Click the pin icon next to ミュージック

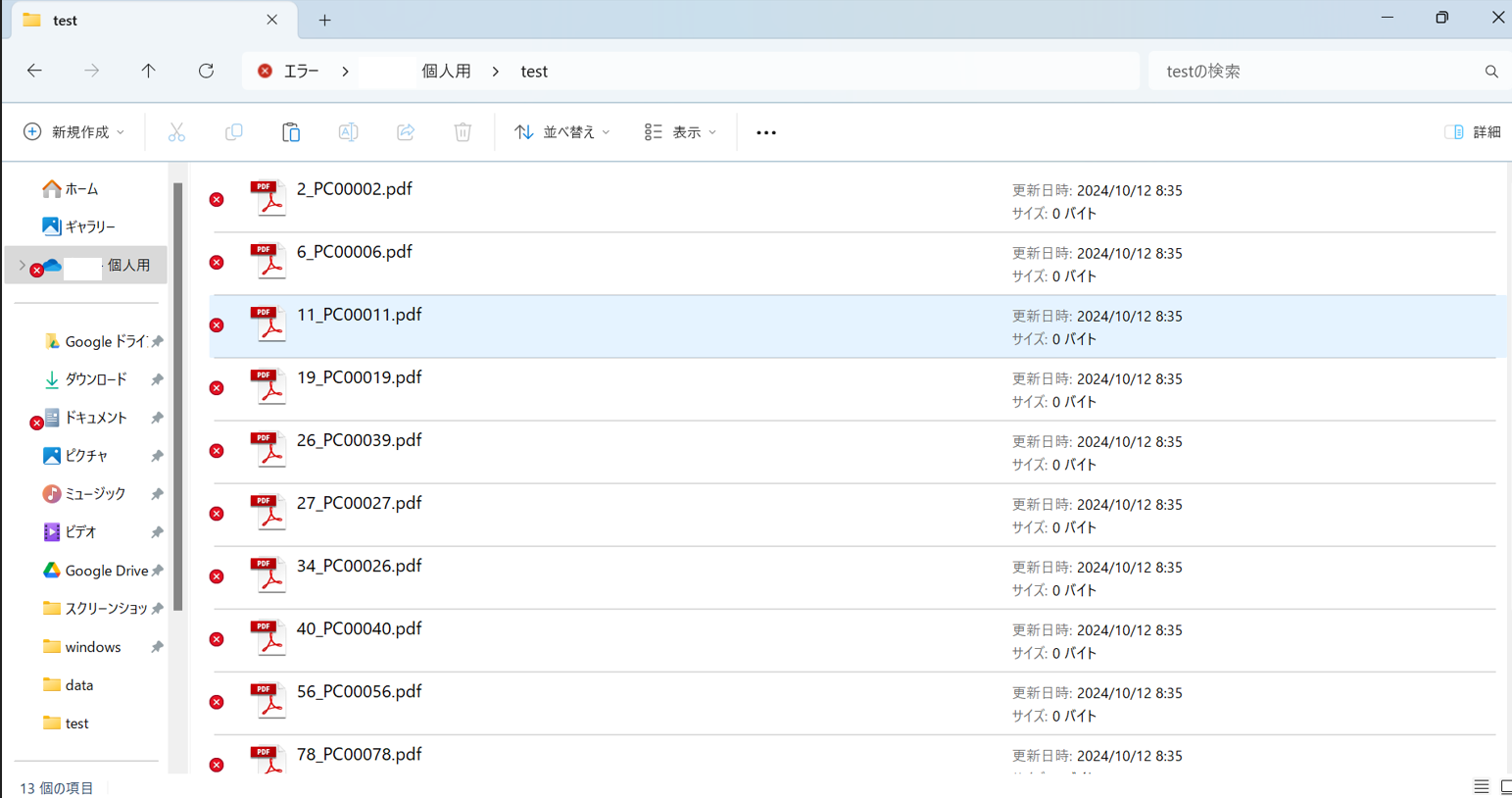pos(157,494)
